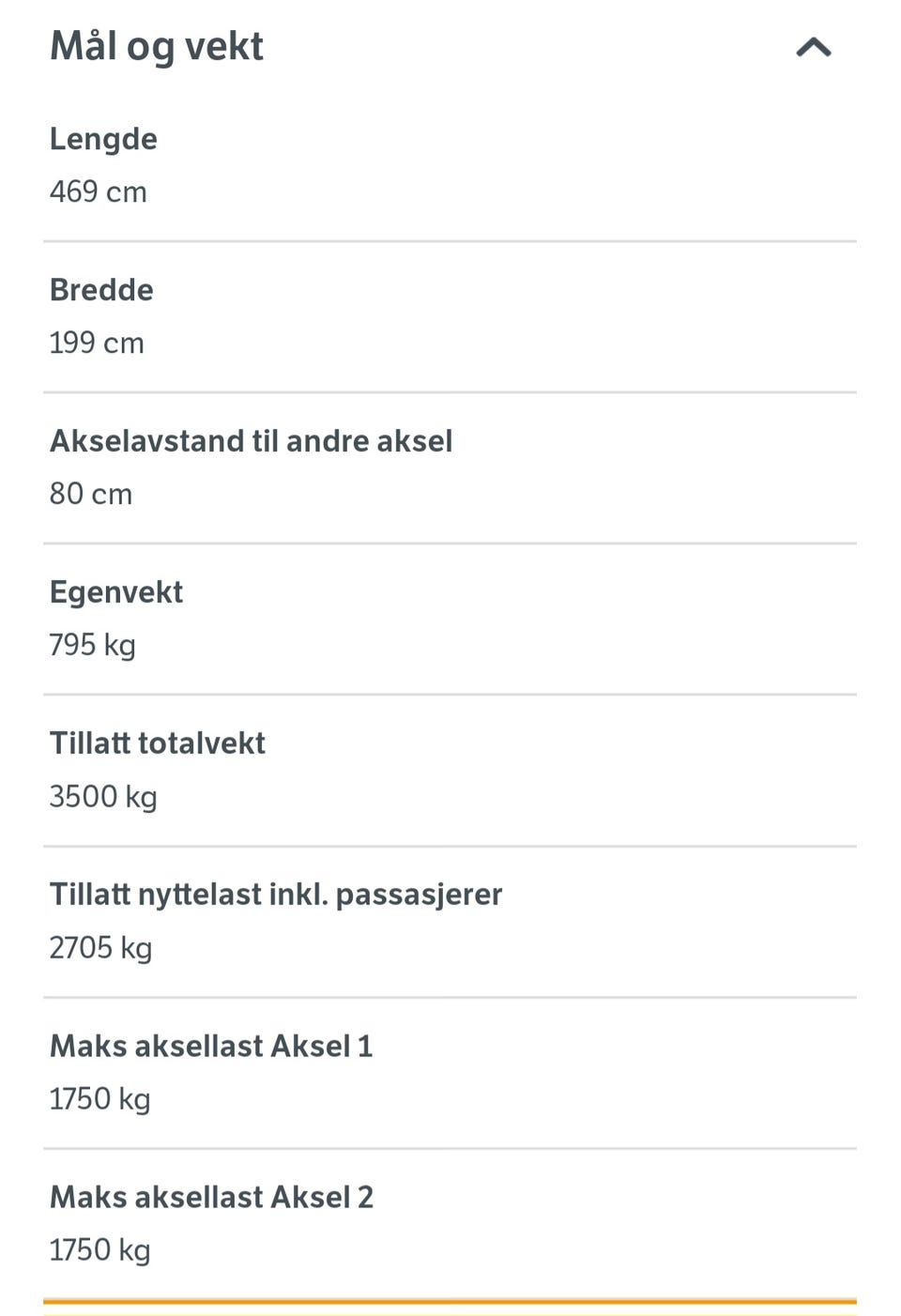Screen dimensions: 901x1316
Task: Select Akselavstand til andre aksel label
Action: (x=252, y=441)
